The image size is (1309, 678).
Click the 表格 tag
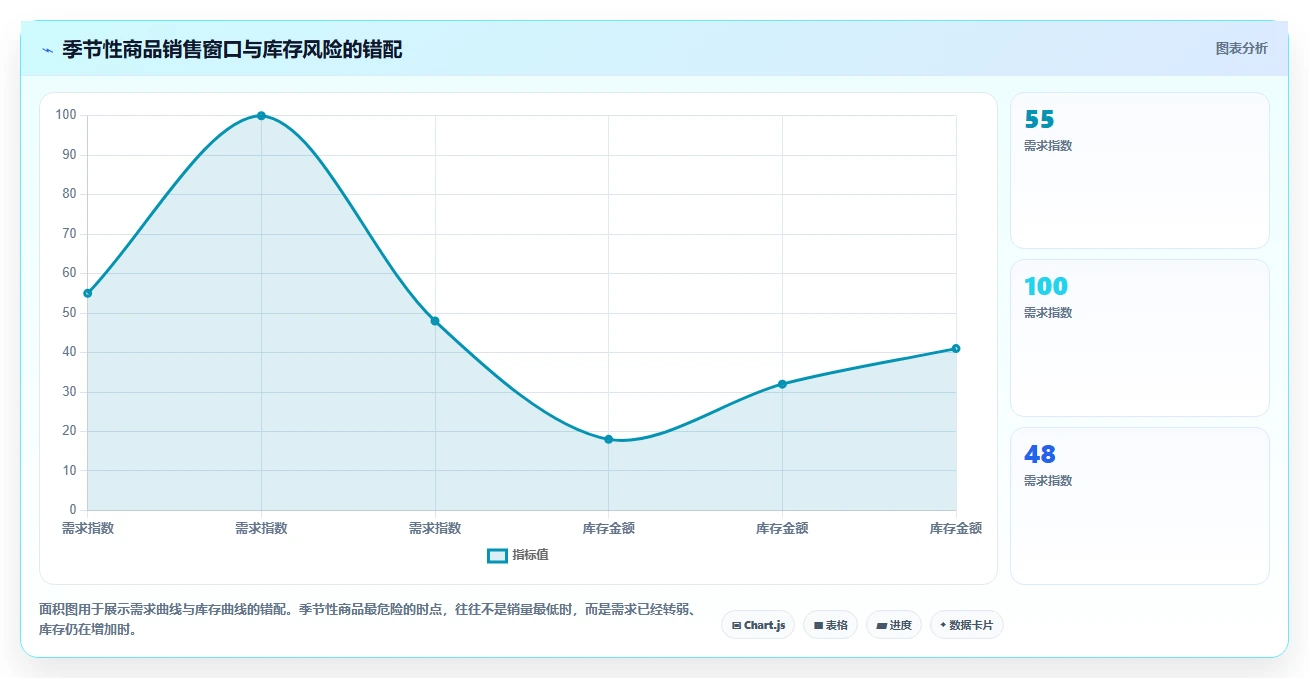(x=830, y=625)
